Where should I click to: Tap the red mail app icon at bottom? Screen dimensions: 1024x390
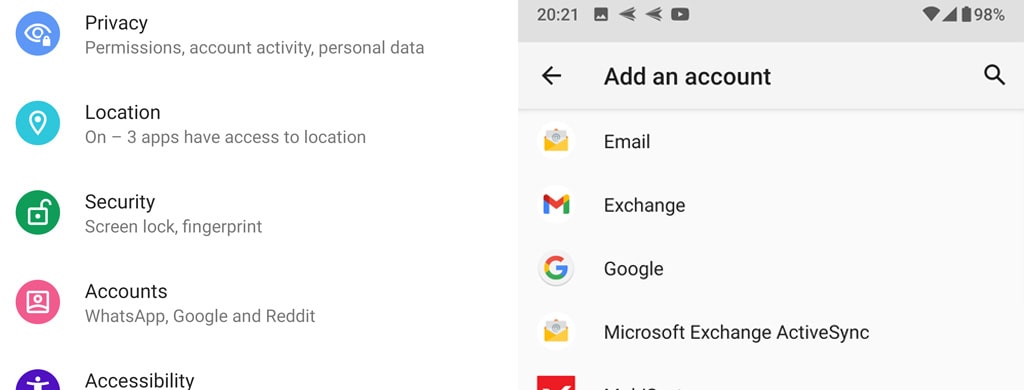click(556, 383)
